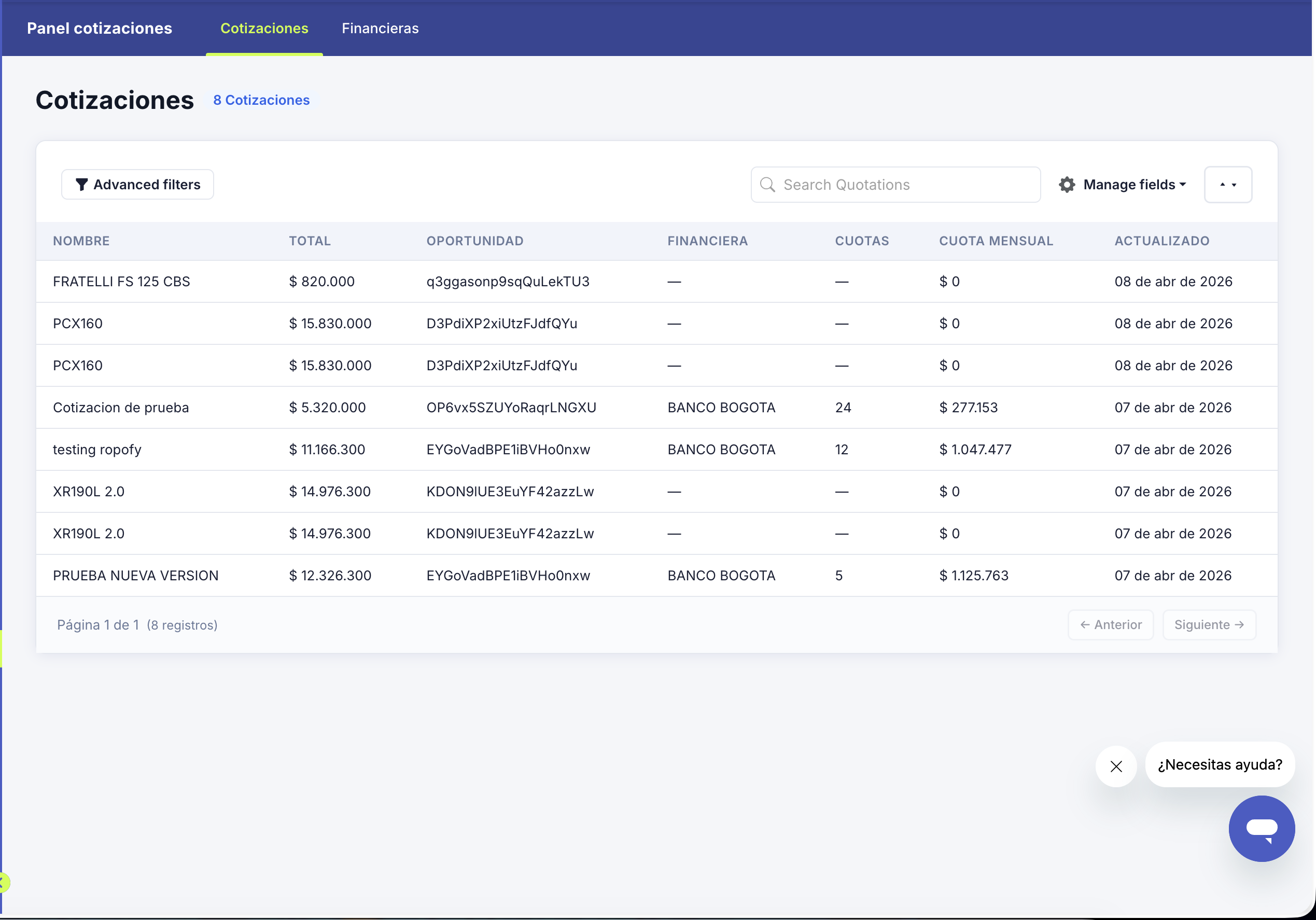Screen dimensions: 1316x920
Task: Sort by ACTUALIZADO column header
Action: coord(1161,241)
